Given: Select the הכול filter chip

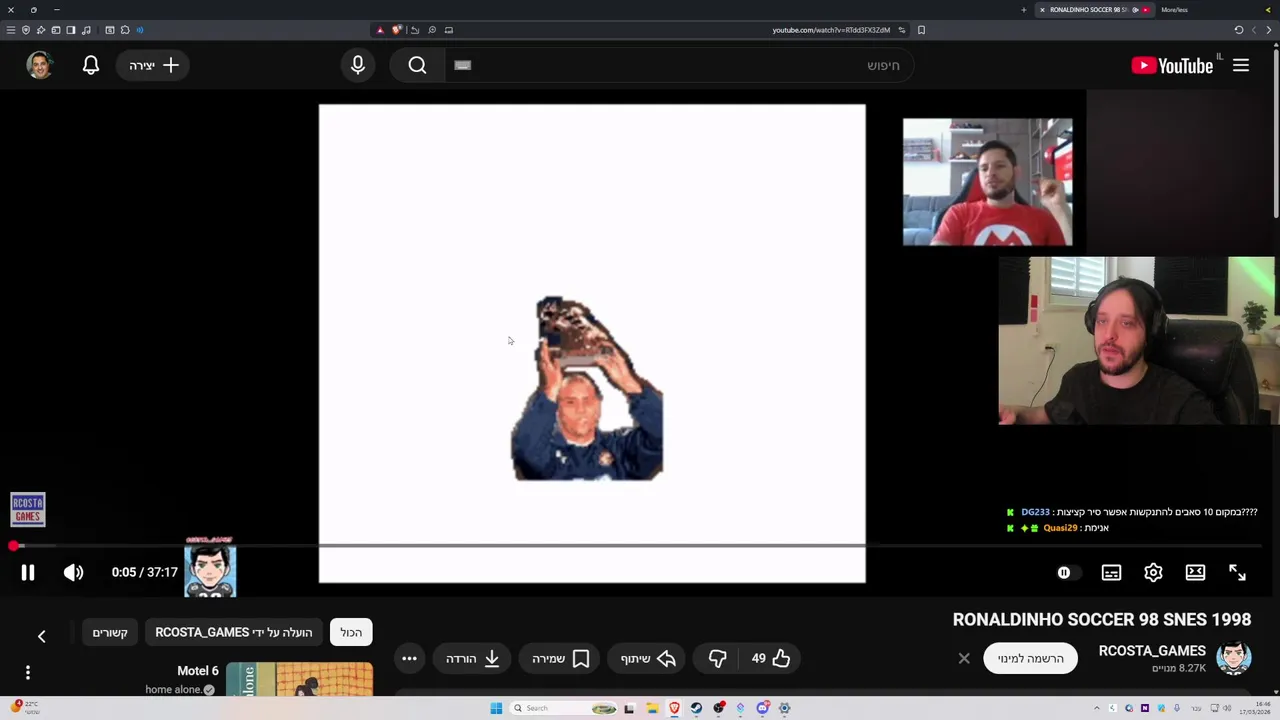Looking at the screenshot, I should [351, 632].
